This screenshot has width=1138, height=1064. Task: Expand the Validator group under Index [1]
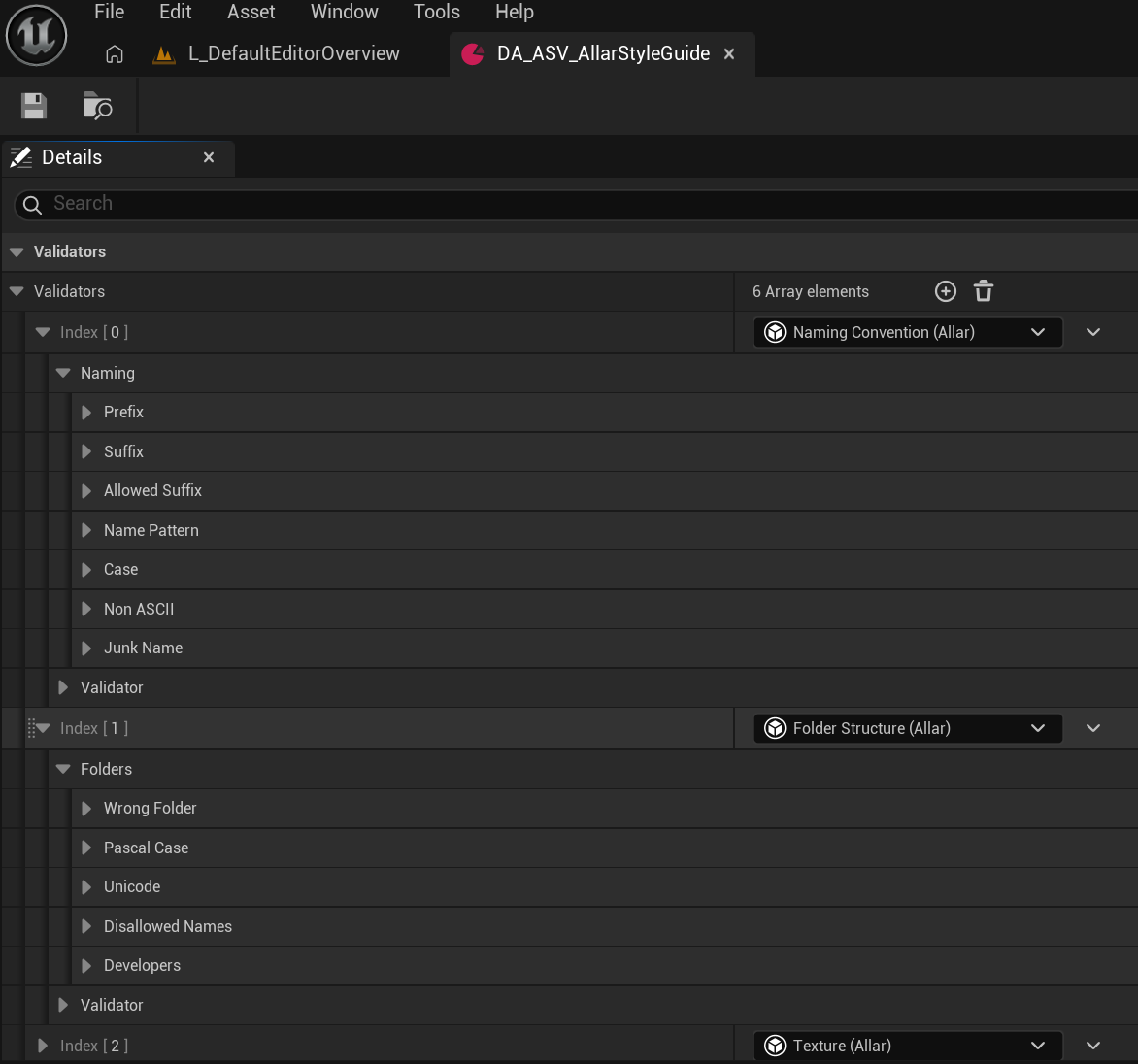click(x=63, y=1005)
